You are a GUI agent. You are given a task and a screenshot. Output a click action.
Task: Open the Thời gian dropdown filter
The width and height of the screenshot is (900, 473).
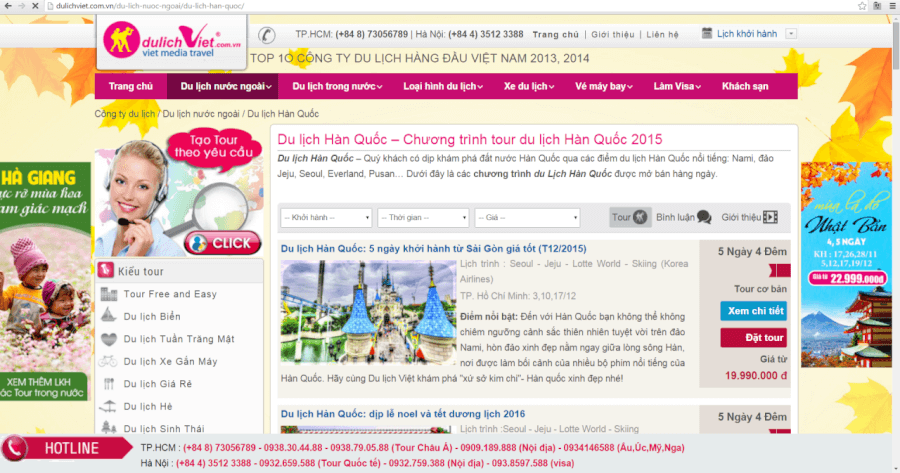[423, 217]
